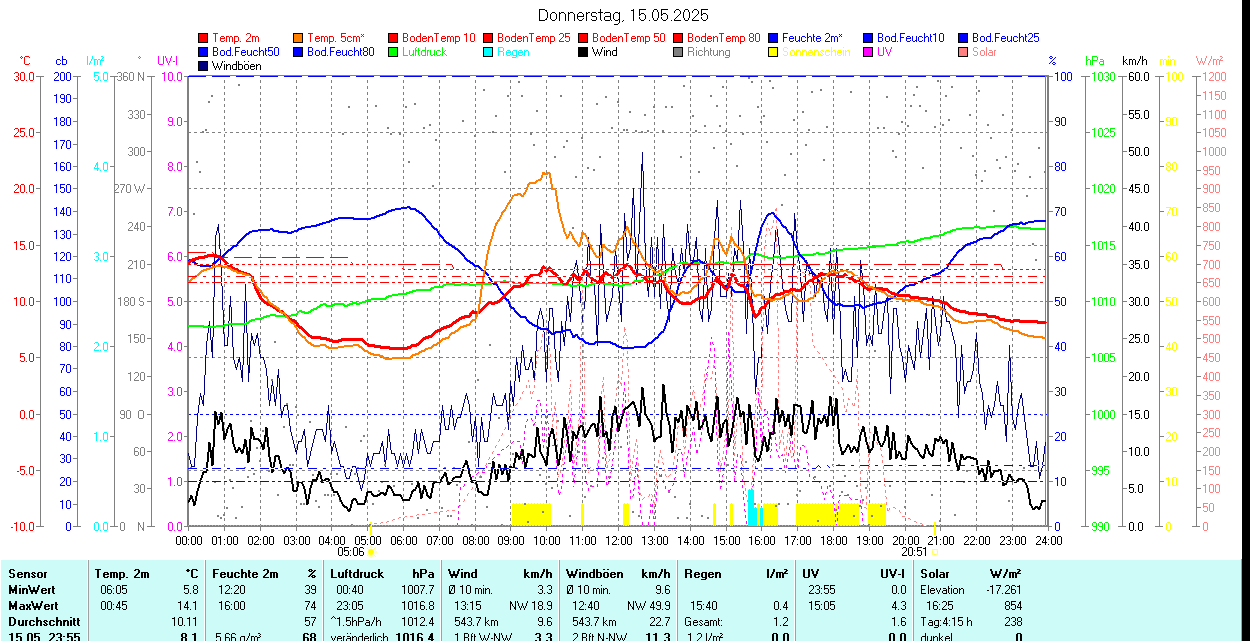Viewport: 1250px width, 641px height.
Task: Click the chart title Donnerstag, 15.05.2025
Action: [623, 15]
